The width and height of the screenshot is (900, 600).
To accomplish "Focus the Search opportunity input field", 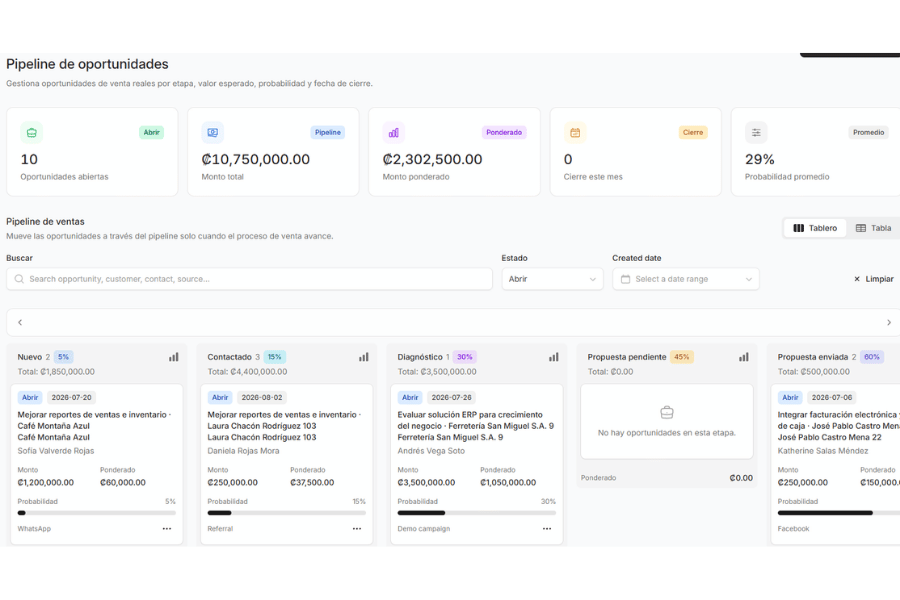I will (x=250, y=279).
